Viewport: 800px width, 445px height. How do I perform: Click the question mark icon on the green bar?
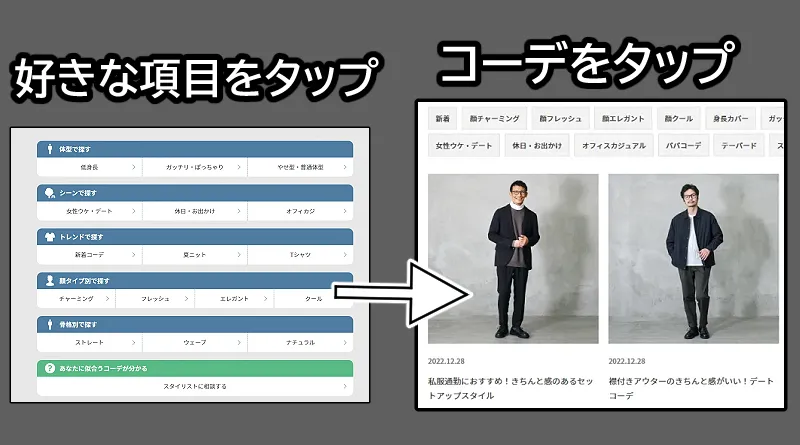click(49, 368)
